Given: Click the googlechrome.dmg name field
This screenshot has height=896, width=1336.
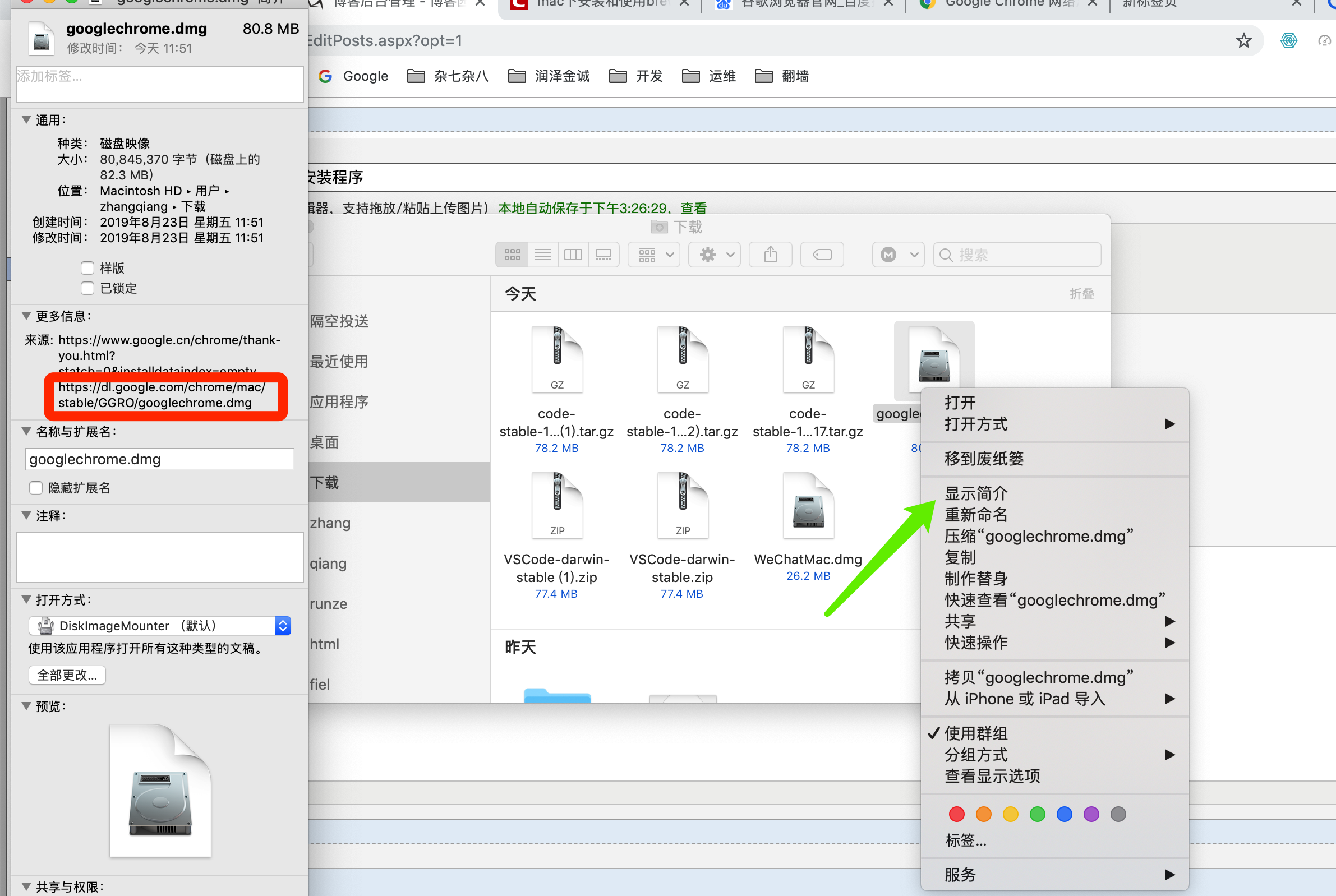Looking at the screenshot, I should [159, 459].
